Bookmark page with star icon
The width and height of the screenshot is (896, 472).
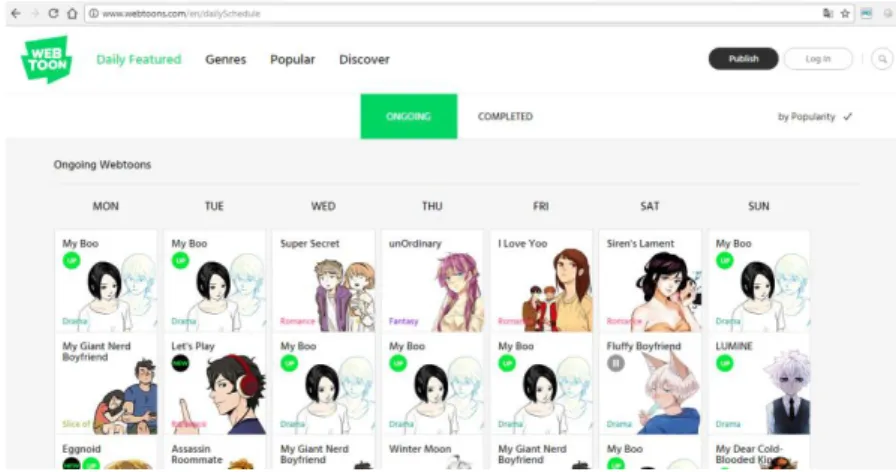click(x=845, y=13)
